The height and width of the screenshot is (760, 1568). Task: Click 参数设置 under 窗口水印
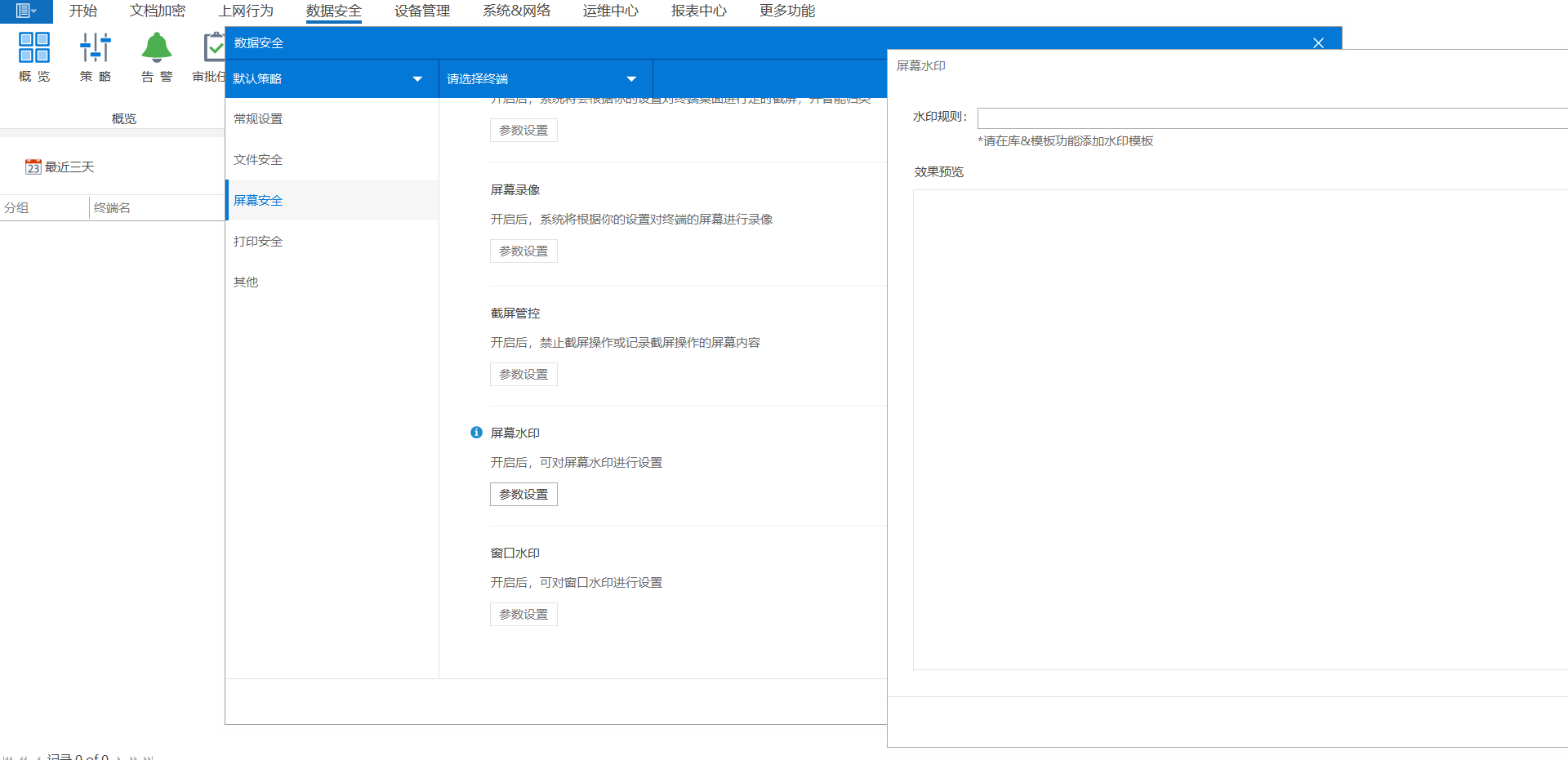pos(523,615)
